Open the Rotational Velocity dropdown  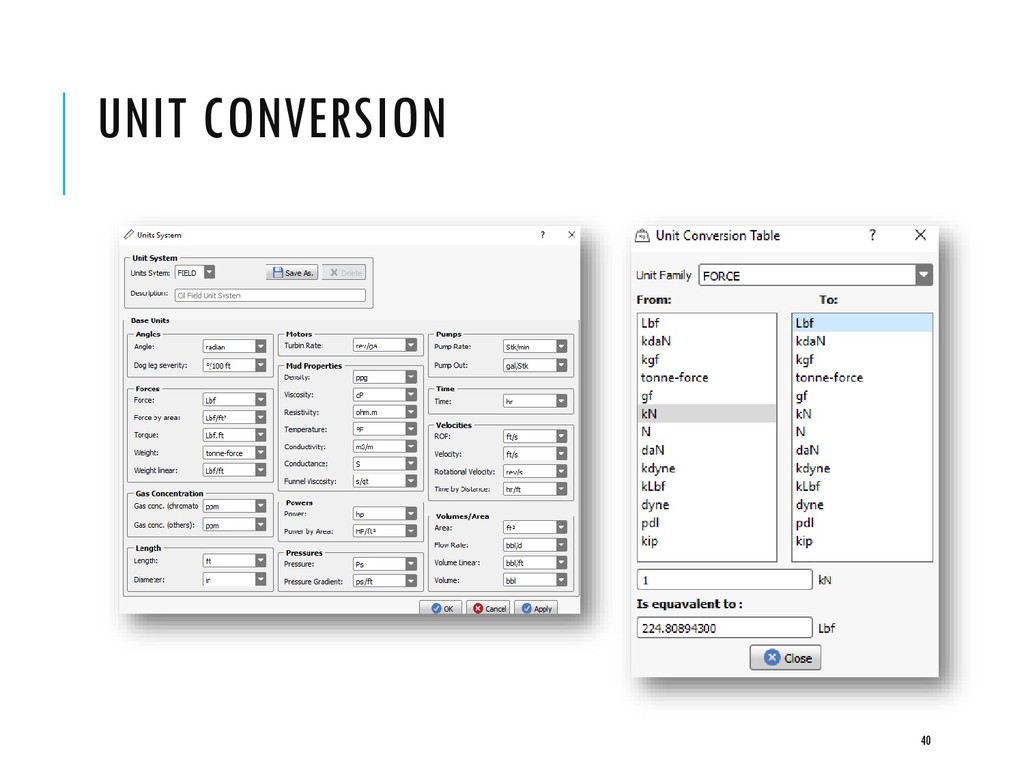(x=561, y=472)
